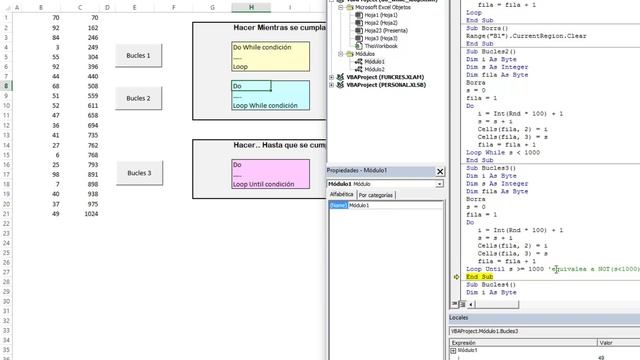Collapse Microsoft Excel Objetos folder

pyautogui.click(x=340, y=7)
